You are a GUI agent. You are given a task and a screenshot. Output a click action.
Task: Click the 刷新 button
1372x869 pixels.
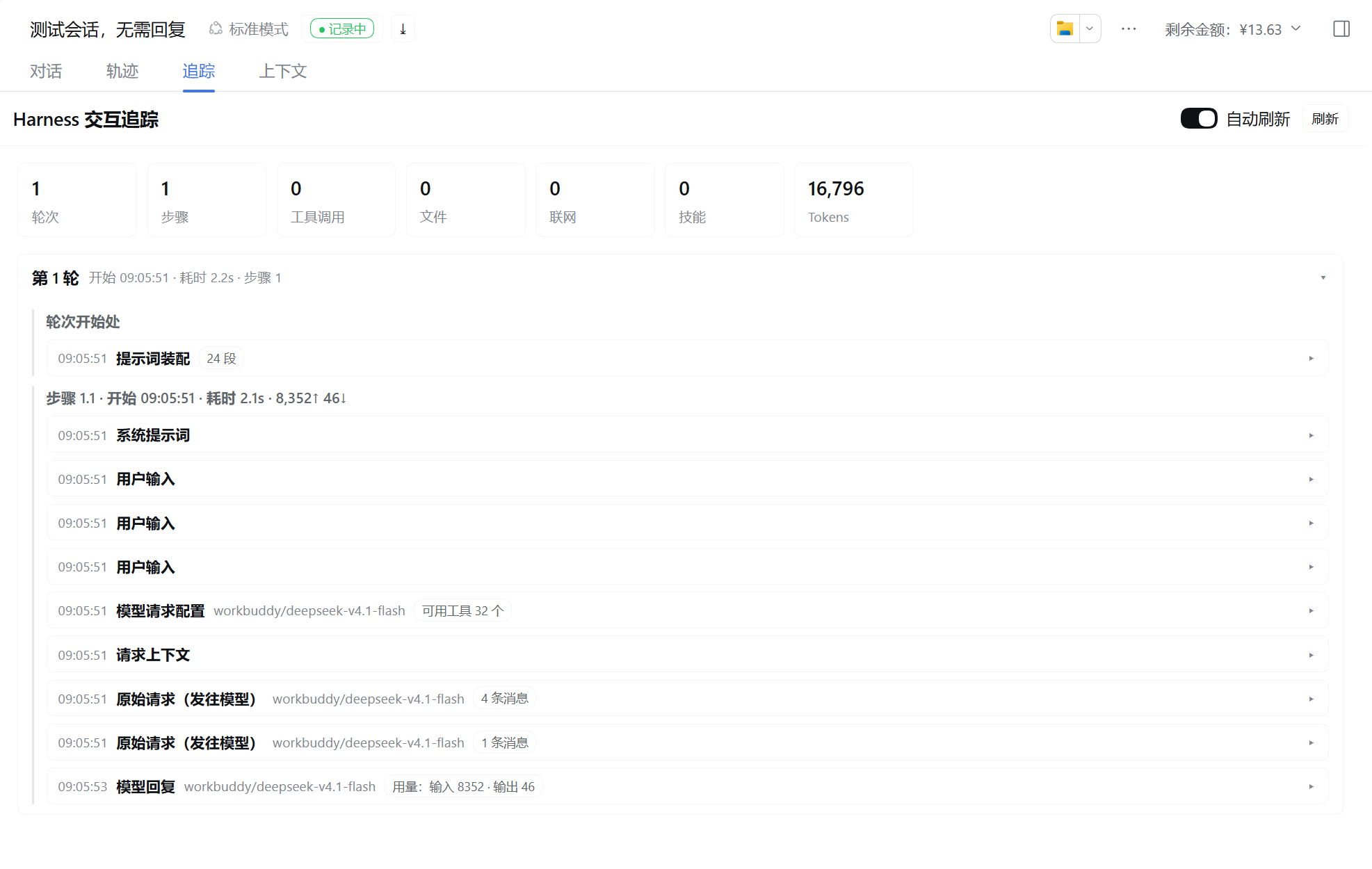[1325, 119]
